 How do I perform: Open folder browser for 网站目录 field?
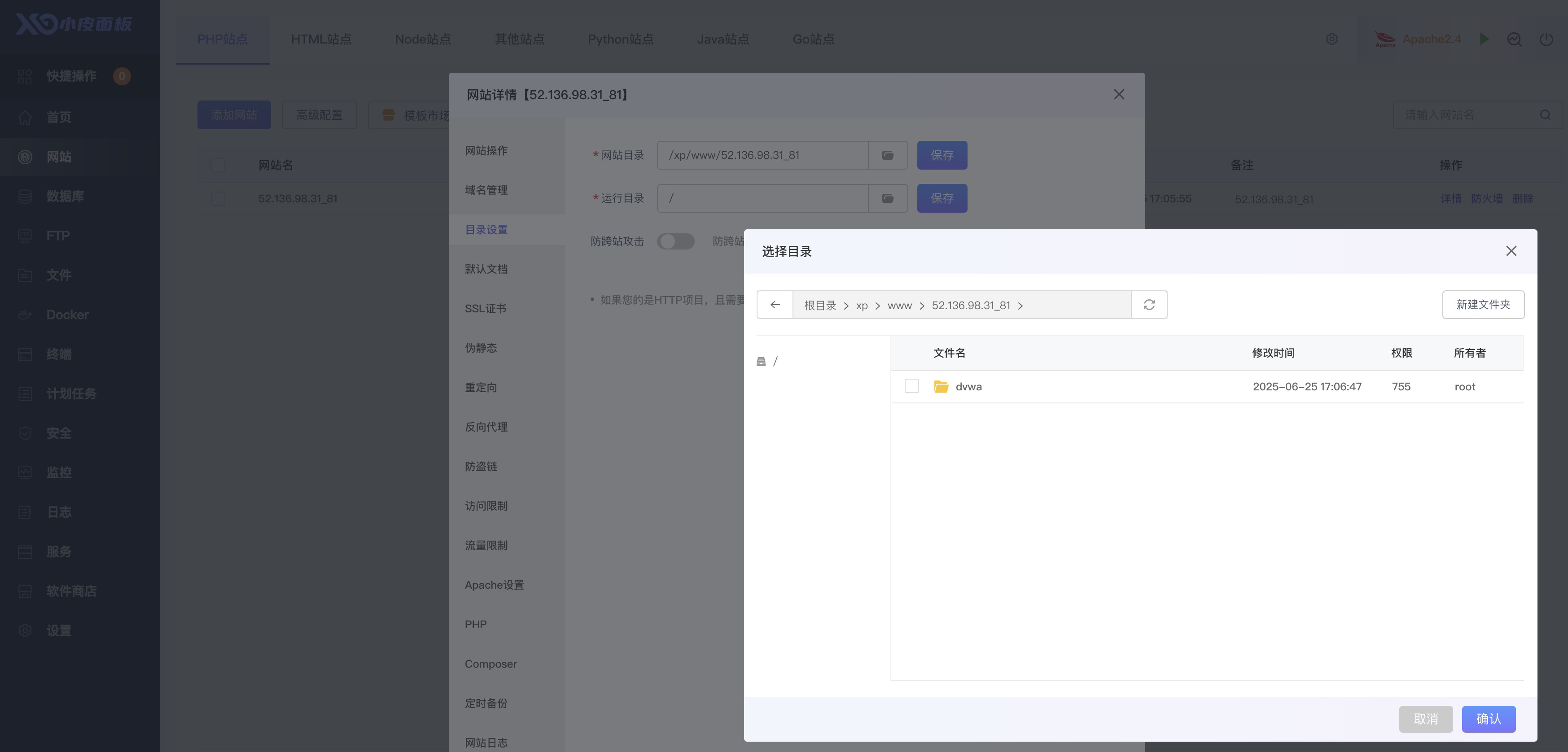point(888,155)
